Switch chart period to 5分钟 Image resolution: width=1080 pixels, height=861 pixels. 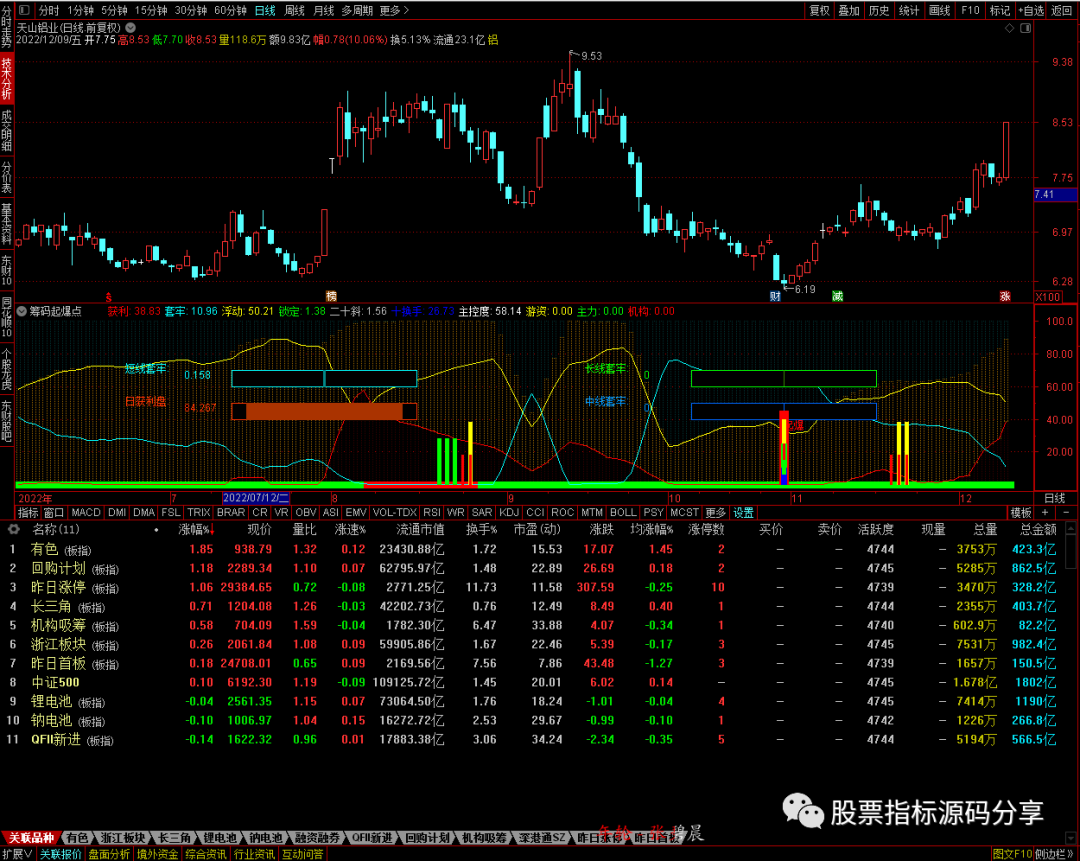114,10
